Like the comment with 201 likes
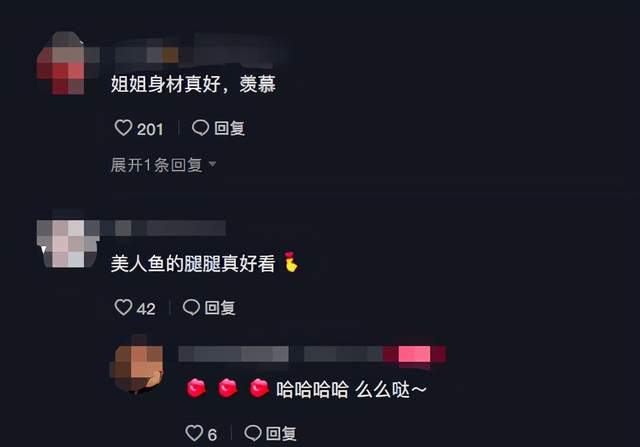640x447 pixels. (x=123, y=128)
